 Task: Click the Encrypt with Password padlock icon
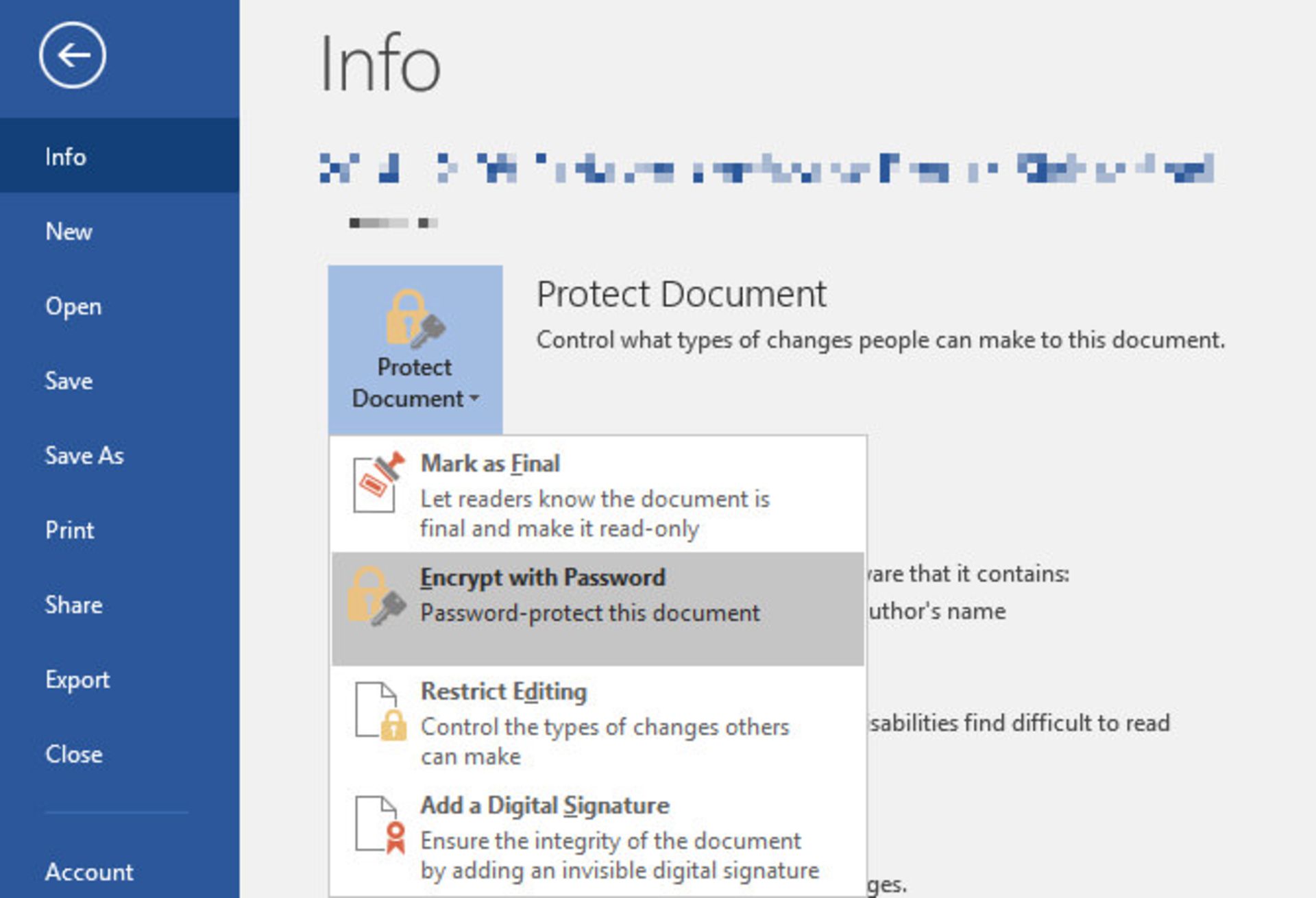[374, 595]
